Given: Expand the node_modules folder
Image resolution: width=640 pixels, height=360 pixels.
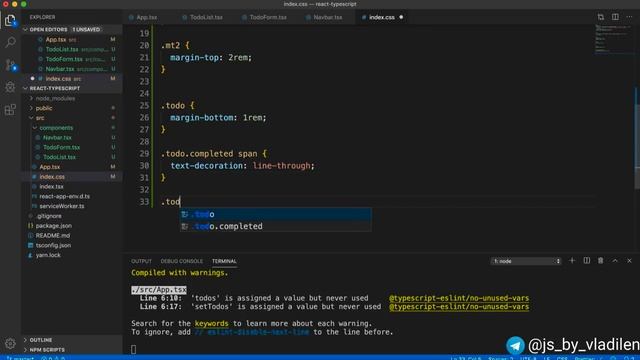Looking at the screenshot, I should pyautogui.click(x=71, y=98).
